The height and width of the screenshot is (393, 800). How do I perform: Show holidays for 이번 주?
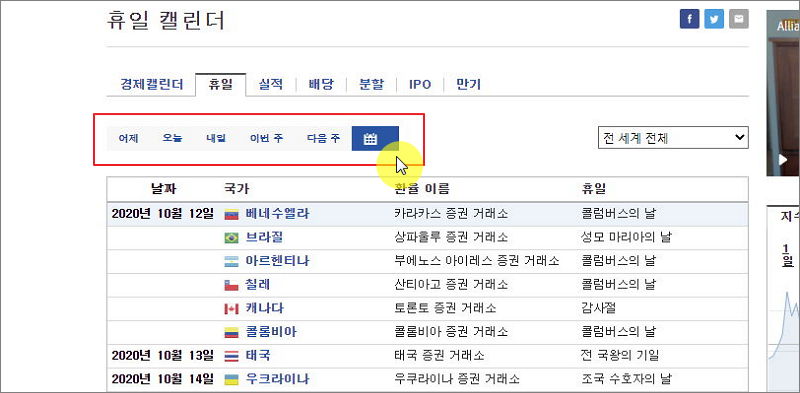coord(267,138)
